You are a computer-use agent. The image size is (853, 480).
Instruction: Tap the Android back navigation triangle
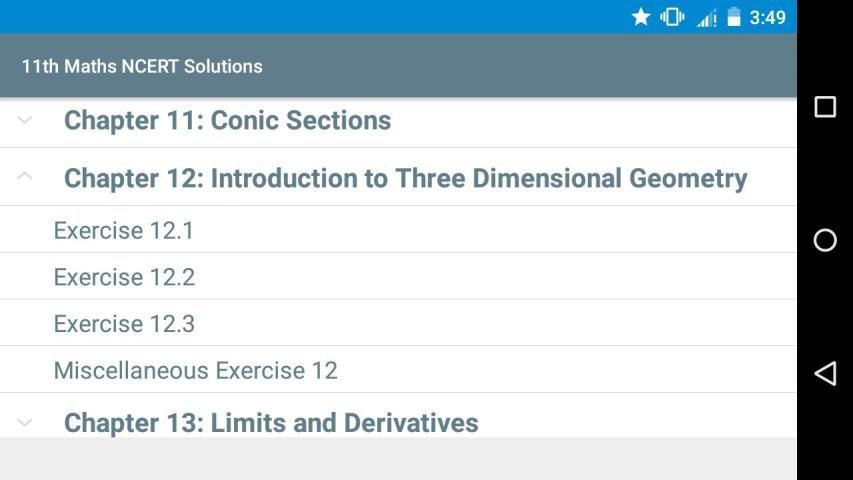click(x=825, y=373)
